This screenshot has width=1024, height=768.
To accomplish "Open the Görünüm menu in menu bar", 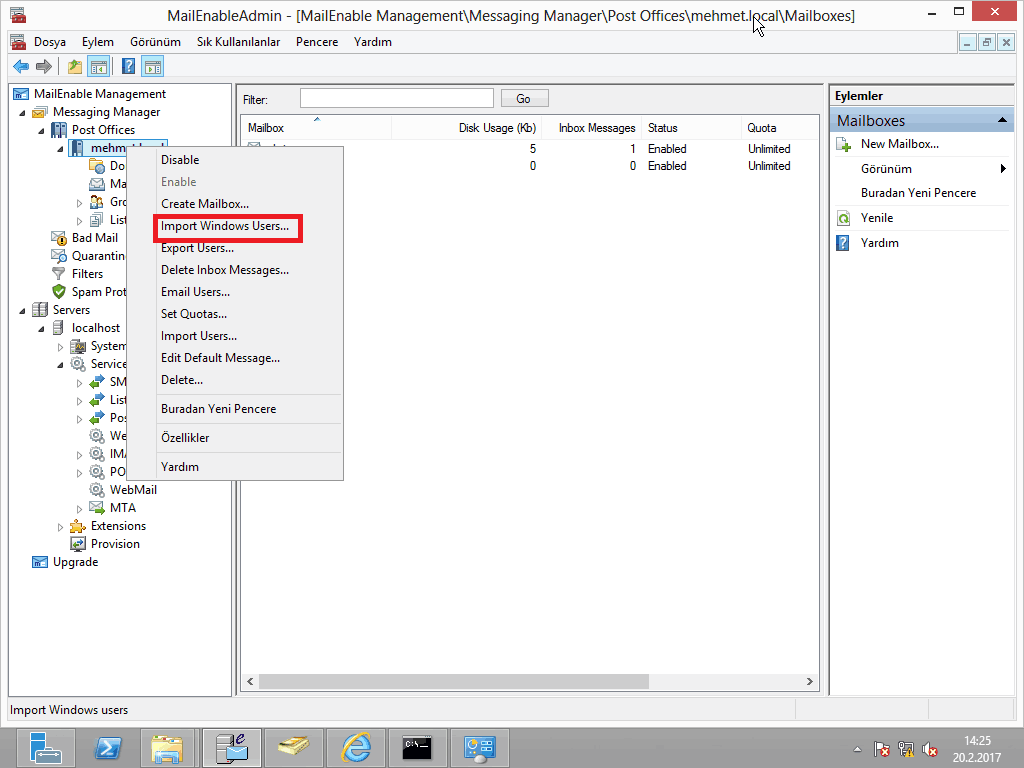I will point(155,42).
